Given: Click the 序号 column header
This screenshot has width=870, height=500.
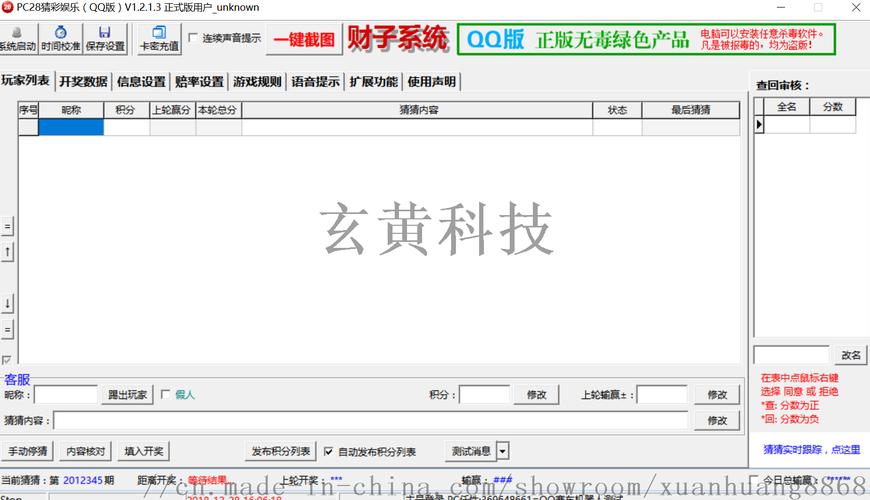Looking at the screenshot, I should 28,110.
